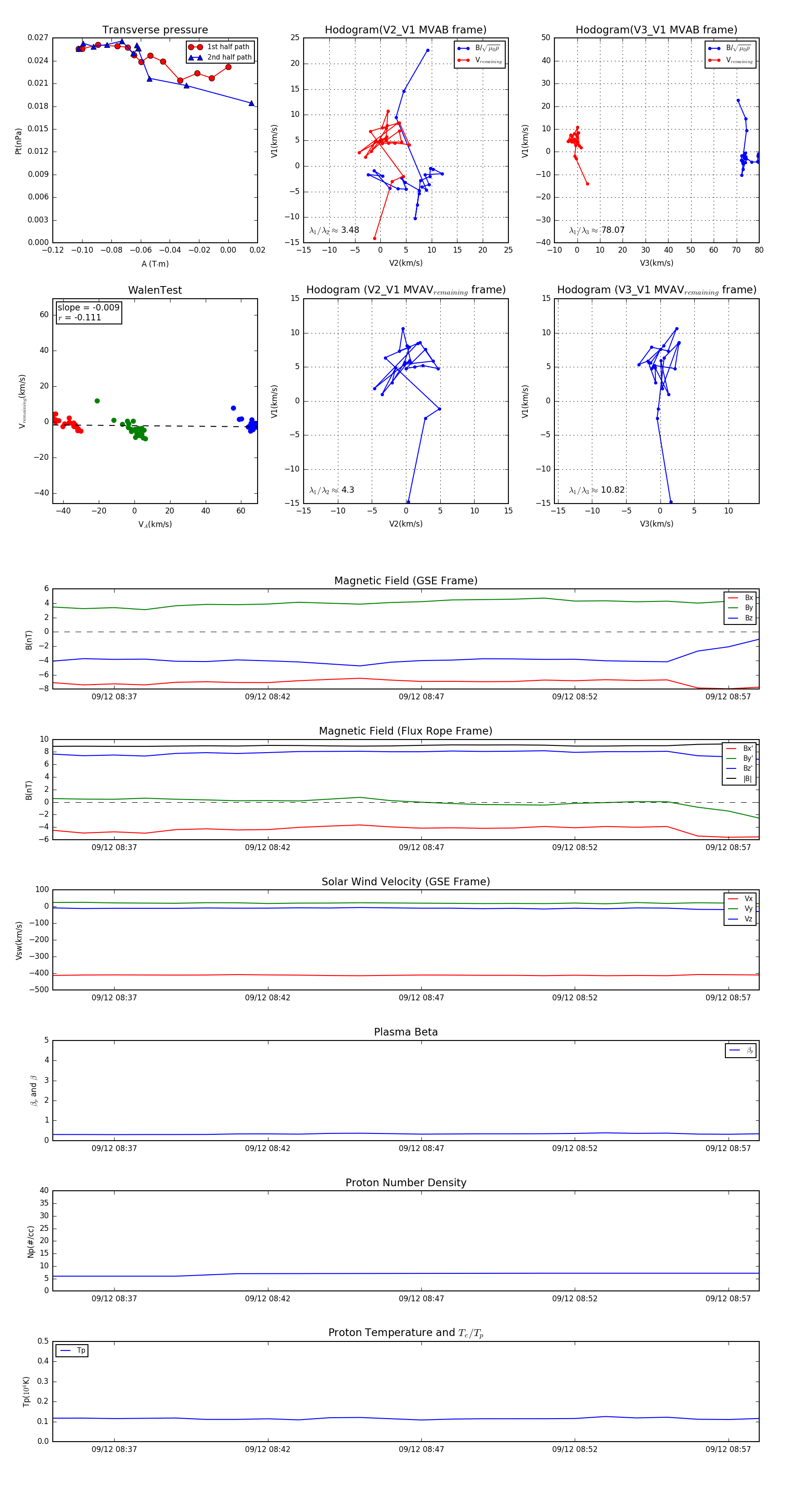Click the "r = -0.111" text

pyautogui.click(x=80, y=317)
